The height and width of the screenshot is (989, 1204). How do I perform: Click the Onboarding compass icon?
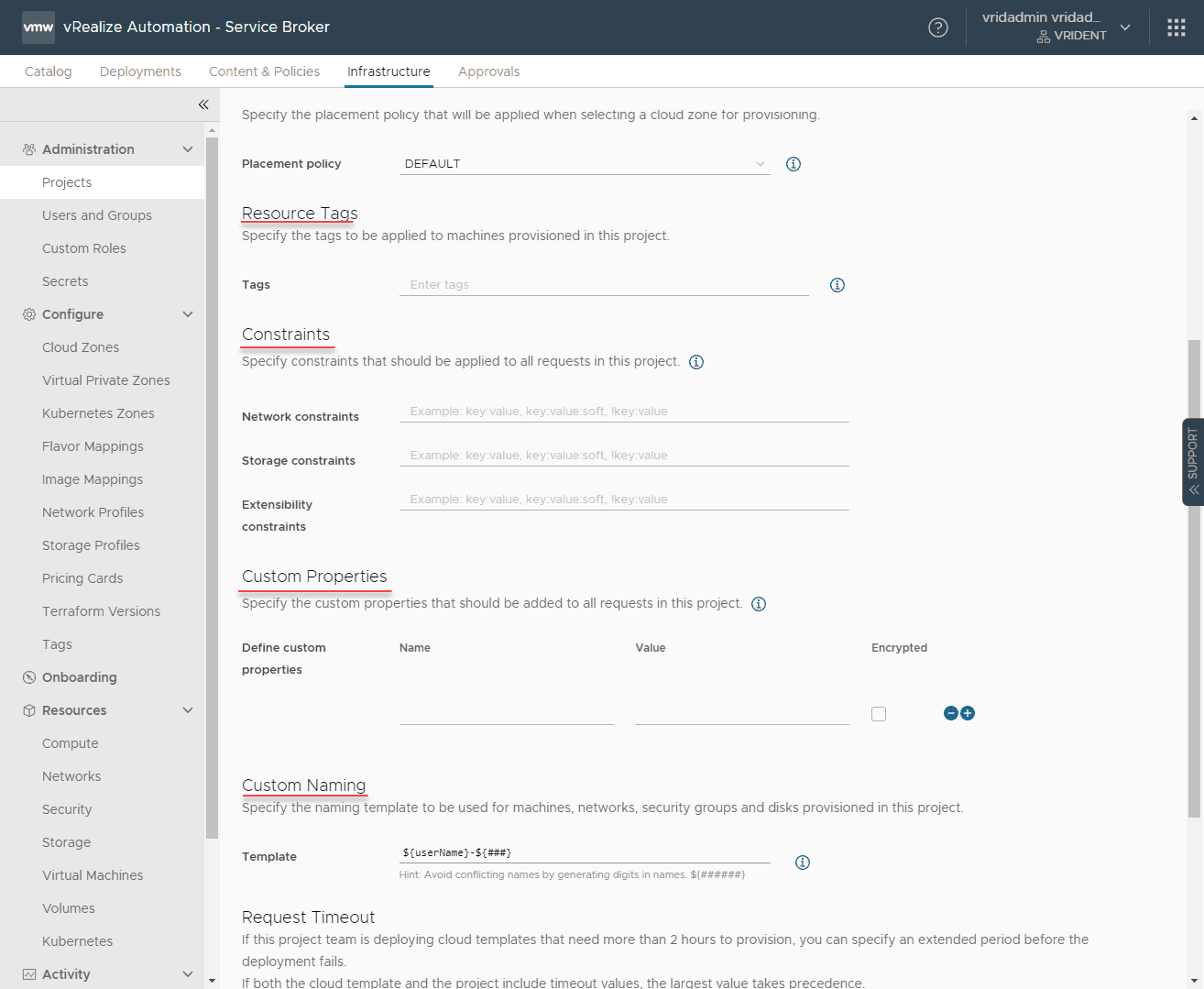point(29,677)
